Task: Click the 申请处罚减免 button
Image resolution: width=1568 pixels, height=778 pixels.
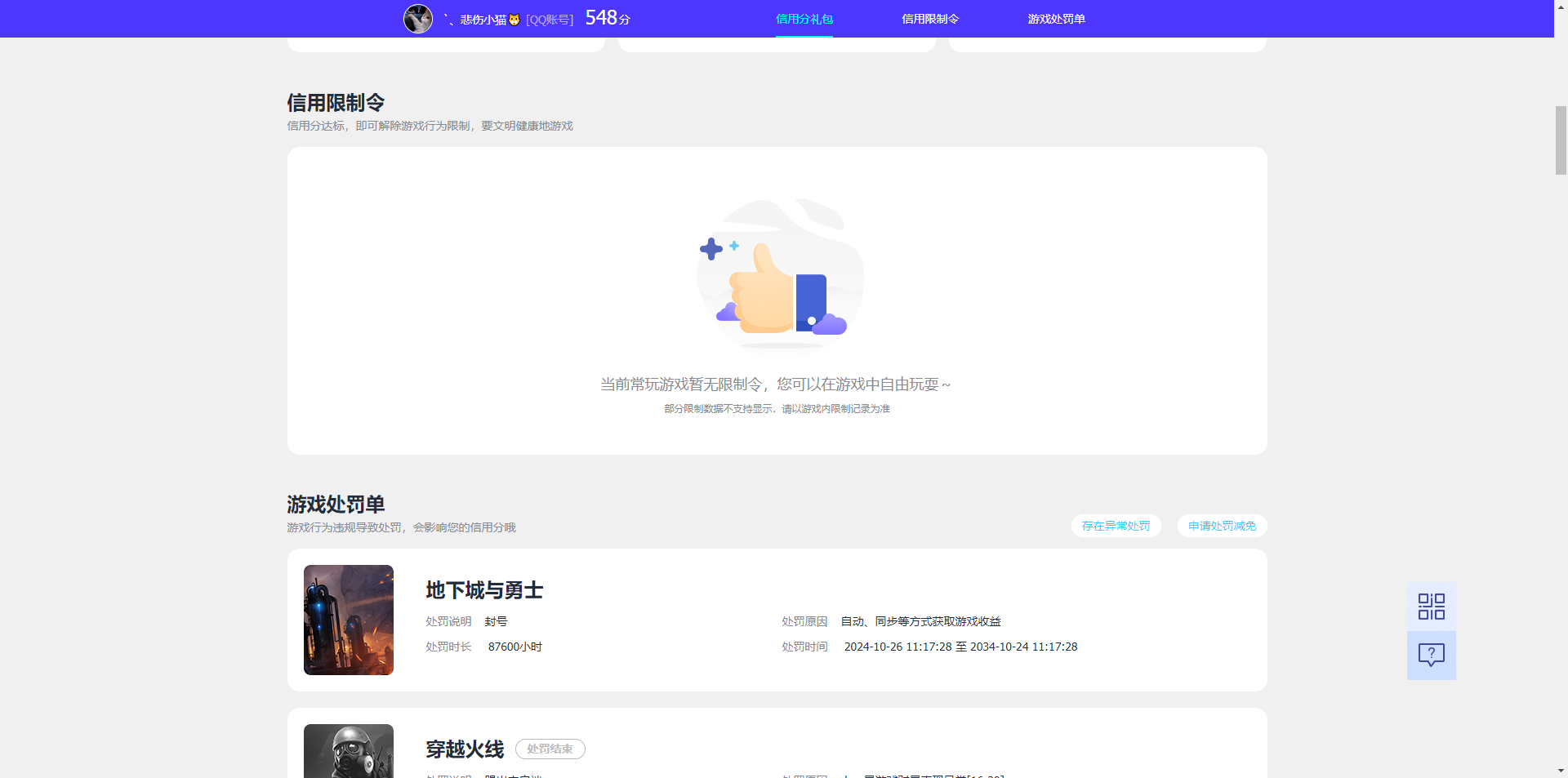Action: [x=1222, y=525]
